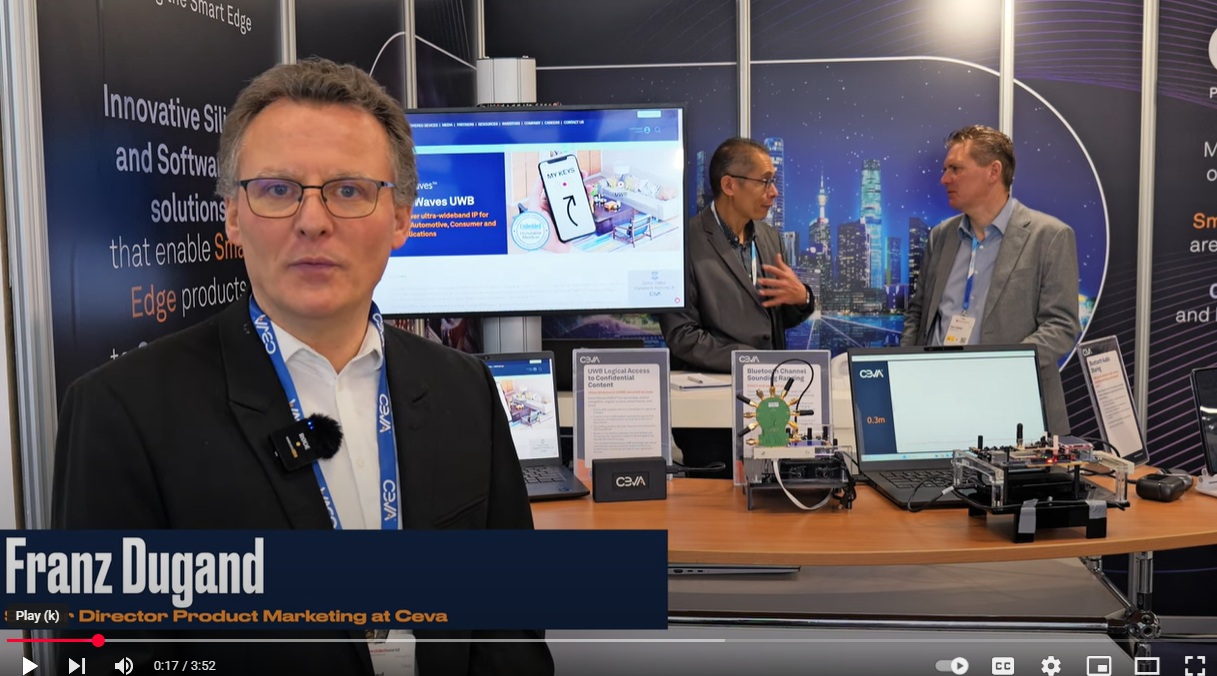The image size is (1217, 676).
Task: Click the red scrubber handle on the progress bar
Action: coord(98,640)
